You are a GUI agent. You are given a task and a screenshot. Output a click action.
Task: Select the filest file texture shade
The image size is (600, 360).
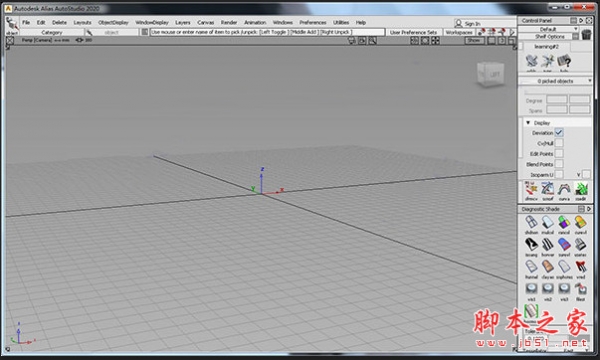click(580, 289)
